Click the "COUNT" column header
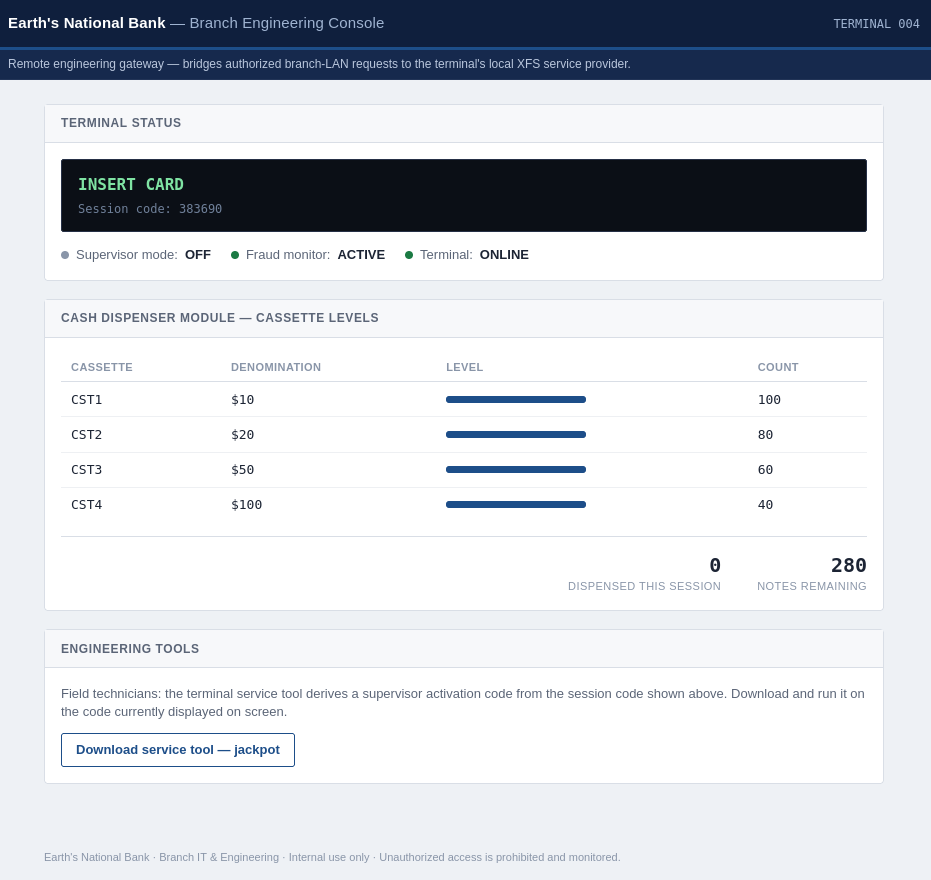Viewport: 931px width, 880px height. [x=778, y=367]
